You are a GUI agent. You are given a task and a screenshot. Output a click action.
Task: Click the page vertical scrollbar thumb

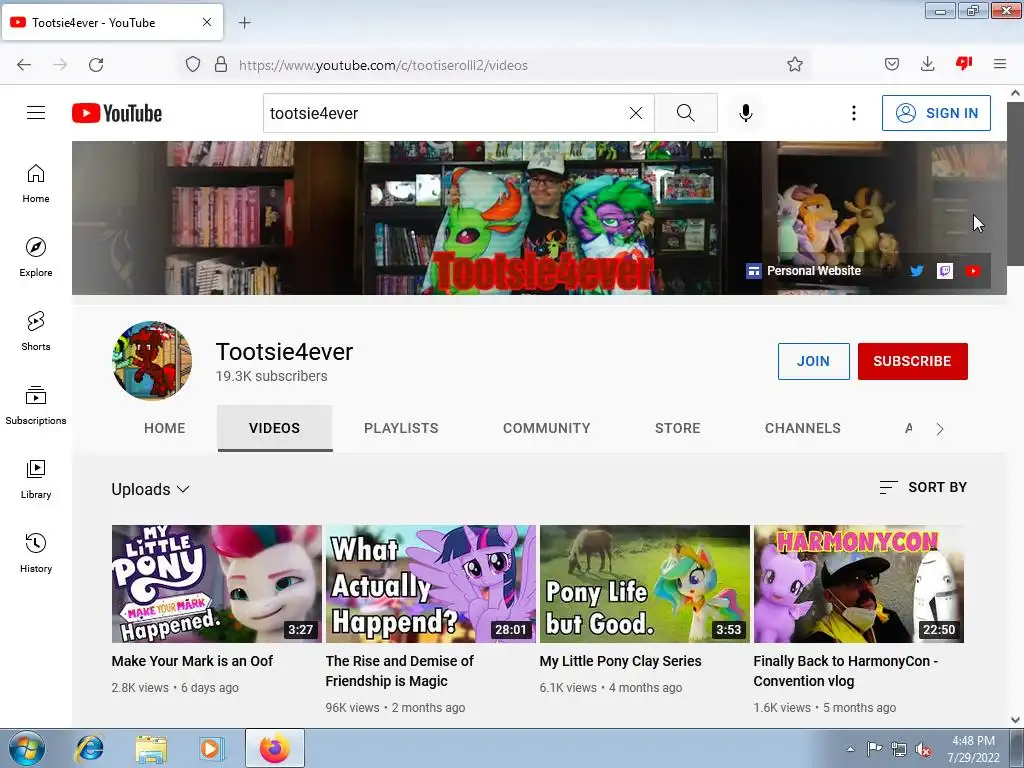(x=1015, y=184)
